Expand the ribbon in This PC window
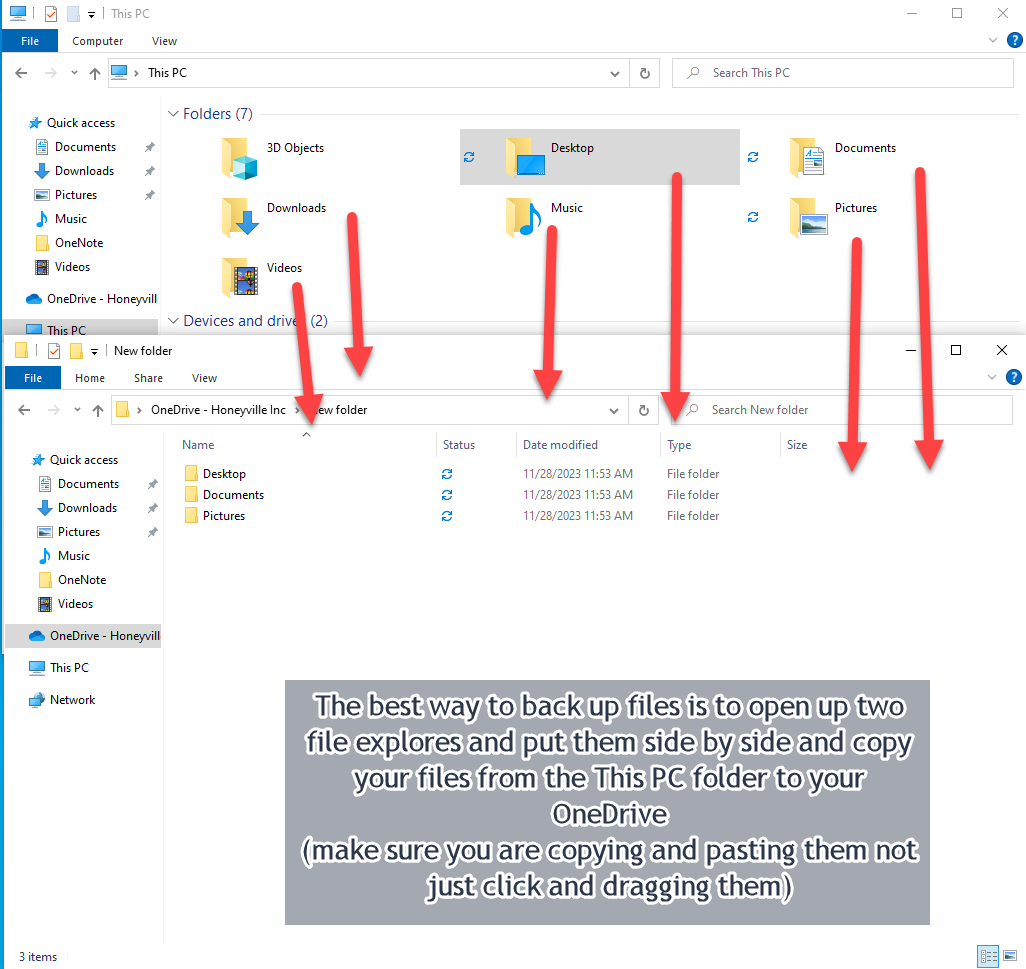The image size is (1026, 969). pos(993,41)
